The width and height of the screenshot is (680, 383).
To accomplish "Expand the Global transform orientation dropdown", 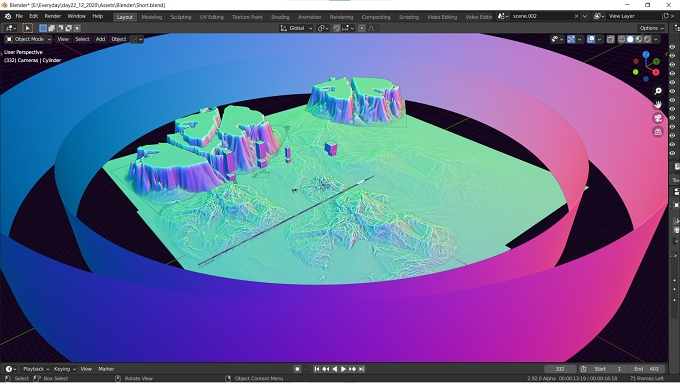I will (x=297, y=28).
